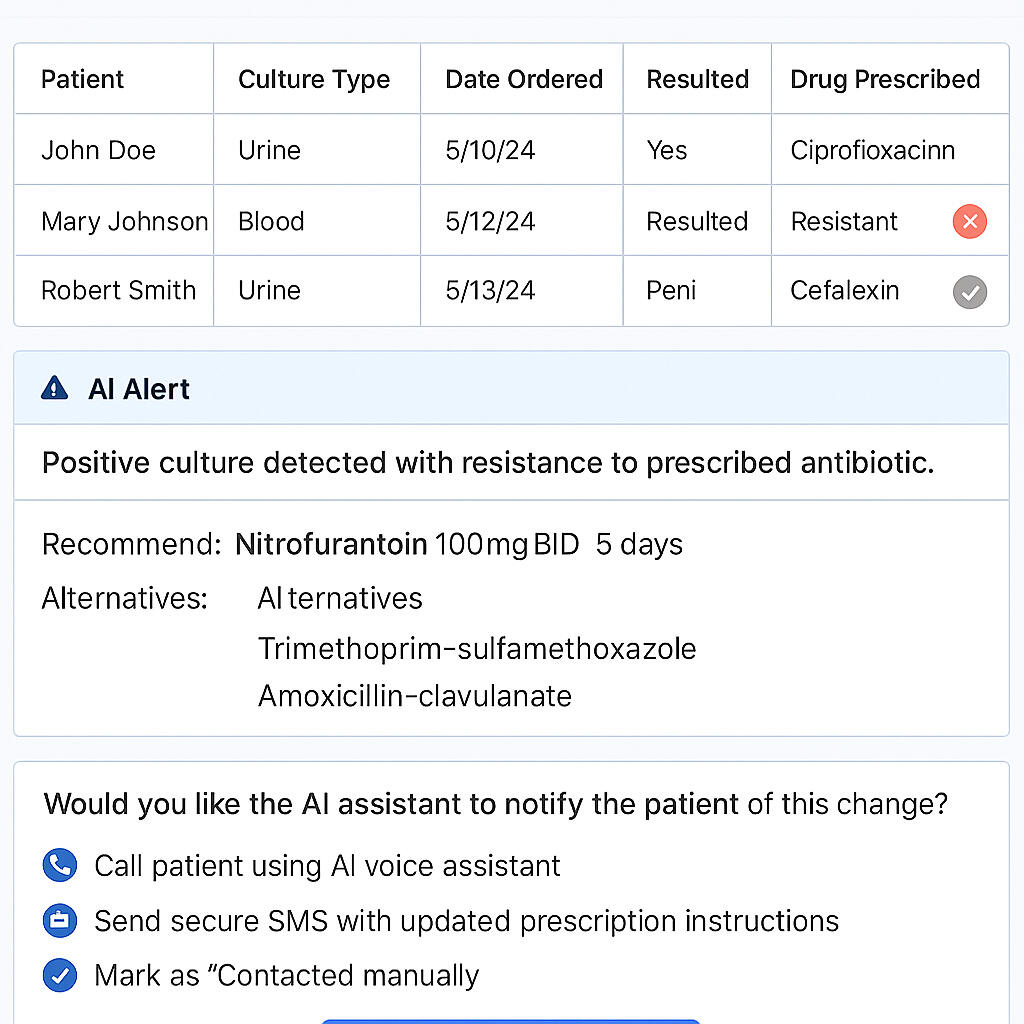Image resolution: width=1024 pixels, height=1024 pixels.
Task: Select Call patient using AI voice assistant
Action: click(x=327, y=866)
